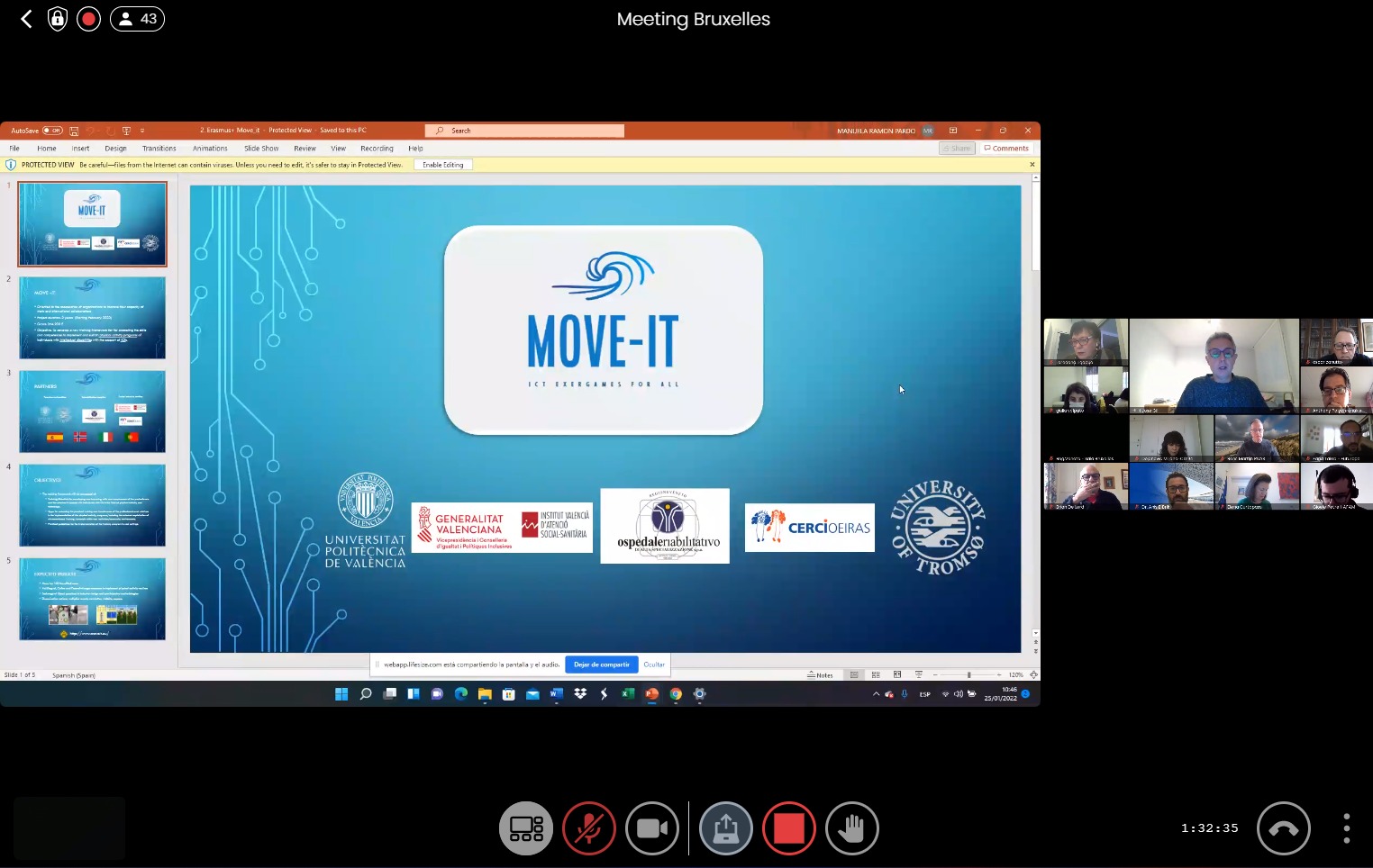The width and height of the screenshot is (1373, 868).
Task: Switch to Slide Sorter view
Action: [876, 674]
